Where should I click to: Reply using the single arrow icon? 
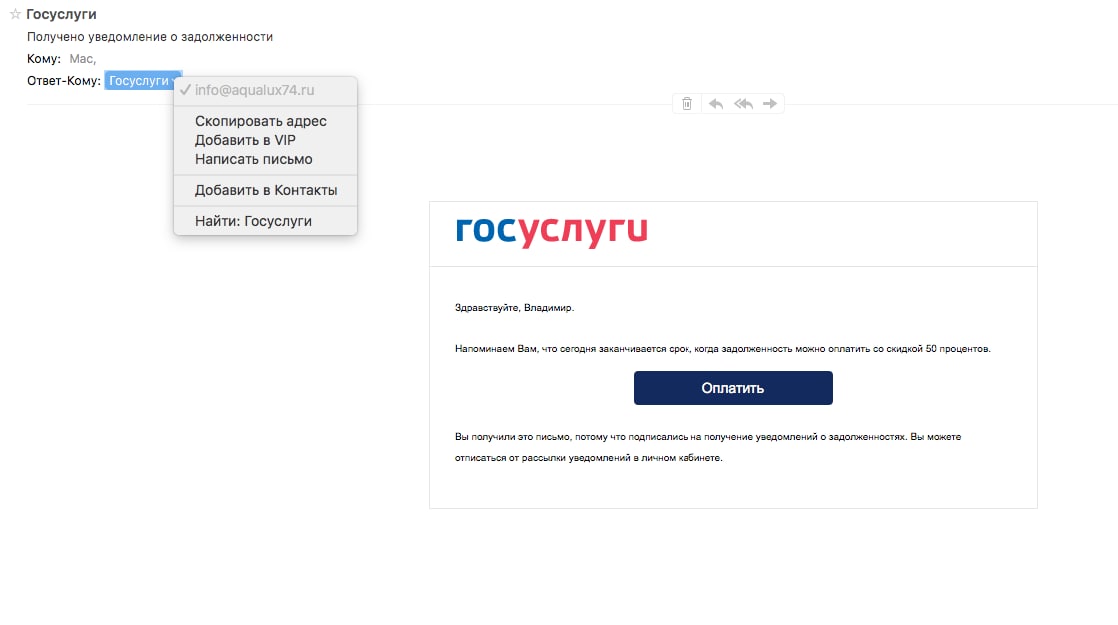click(716, 104)
